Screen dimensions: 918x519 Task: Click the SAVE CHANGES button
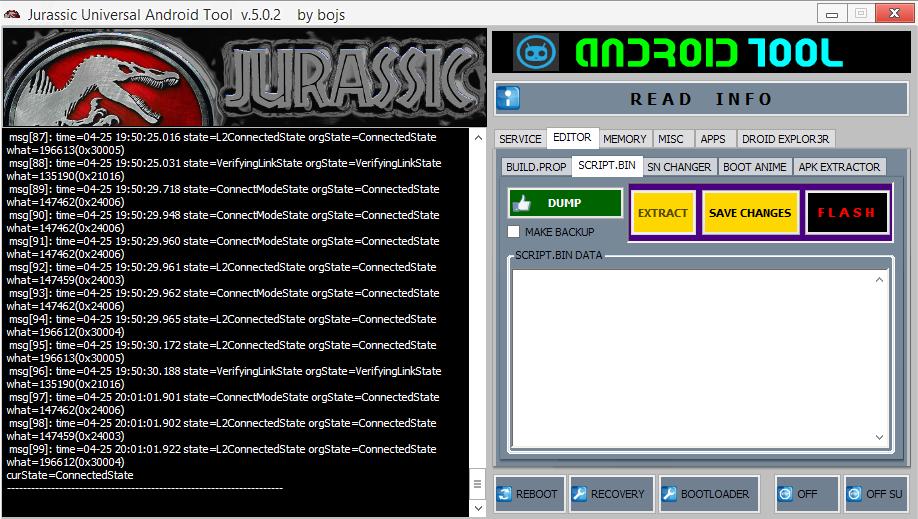coord(750,213)
